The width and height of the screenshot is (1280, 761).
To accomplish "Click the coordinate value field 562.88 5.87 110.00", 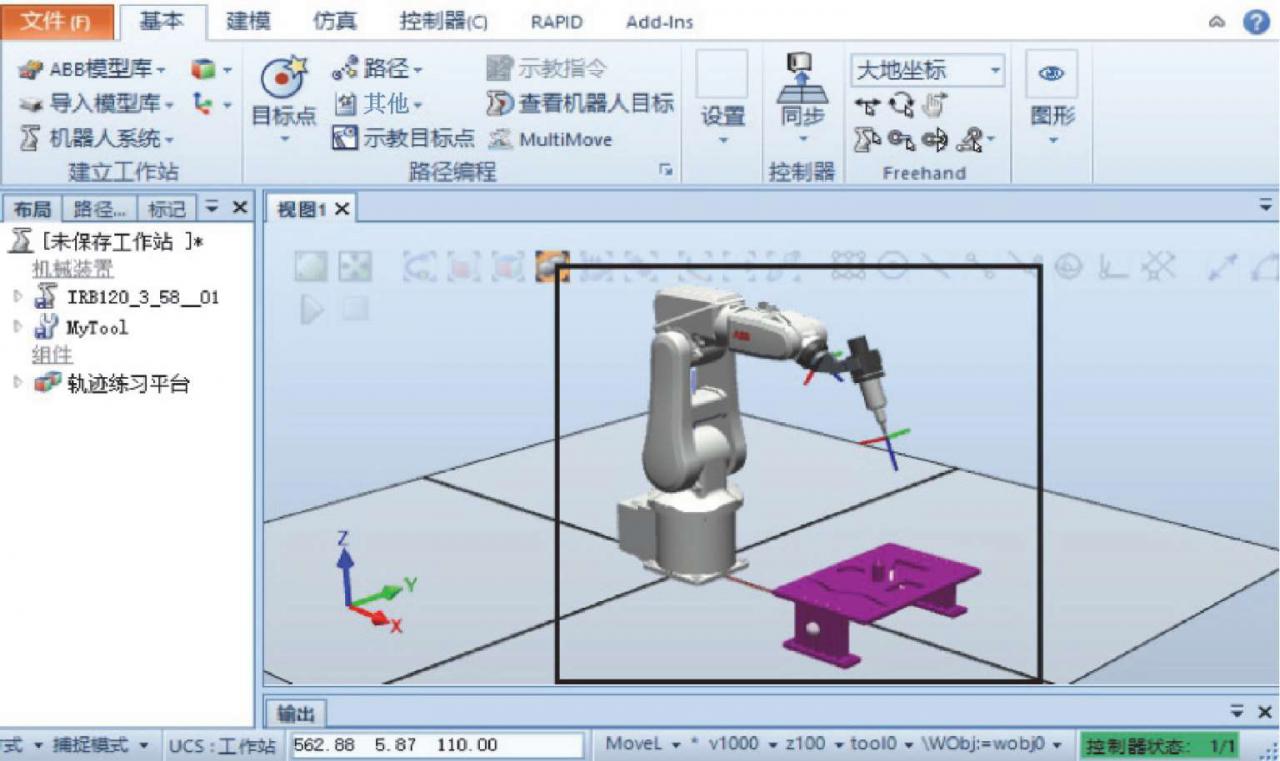I will 436,745.
